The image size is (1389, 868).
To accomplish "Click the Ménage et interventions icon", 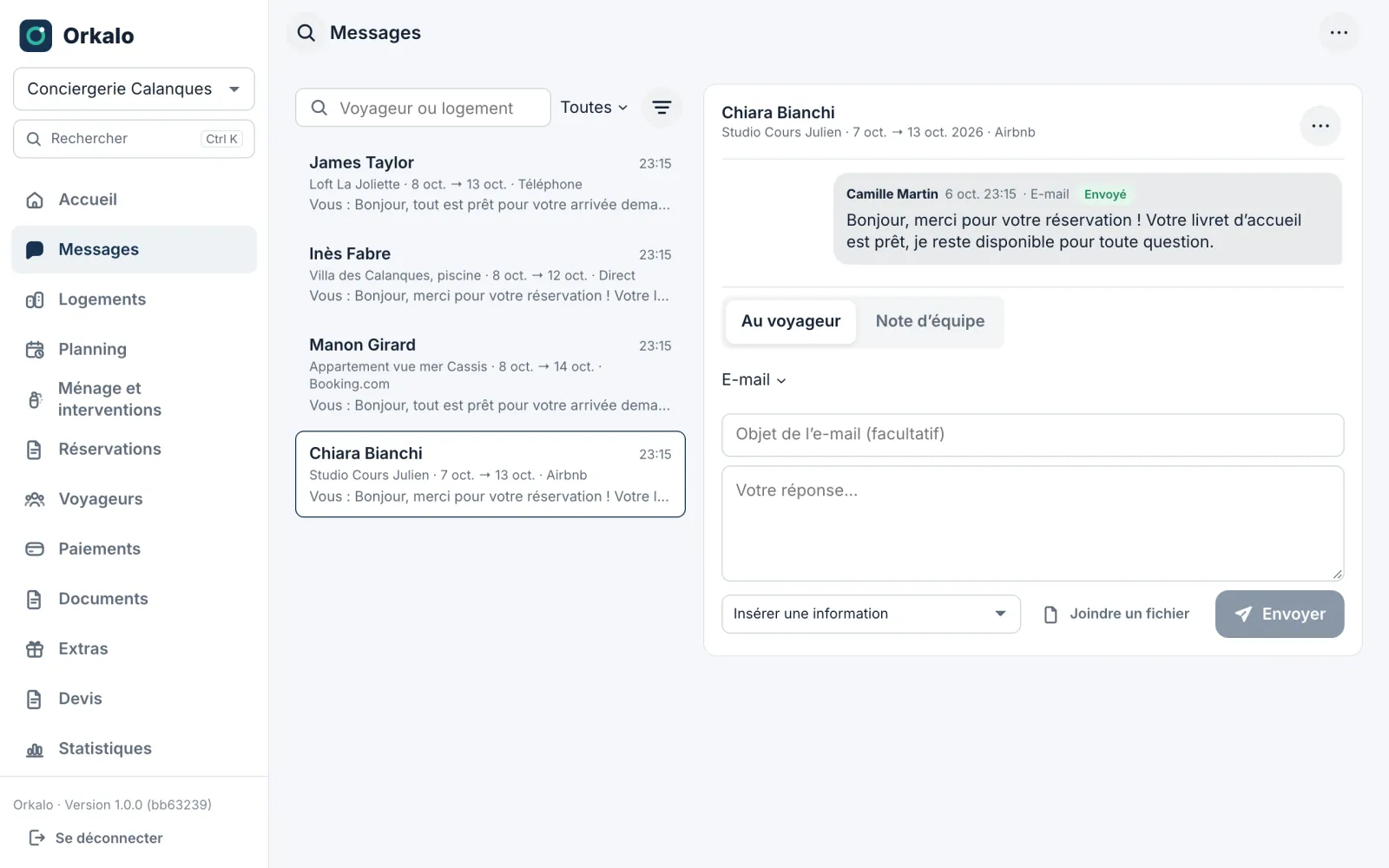I will [35, 399].
